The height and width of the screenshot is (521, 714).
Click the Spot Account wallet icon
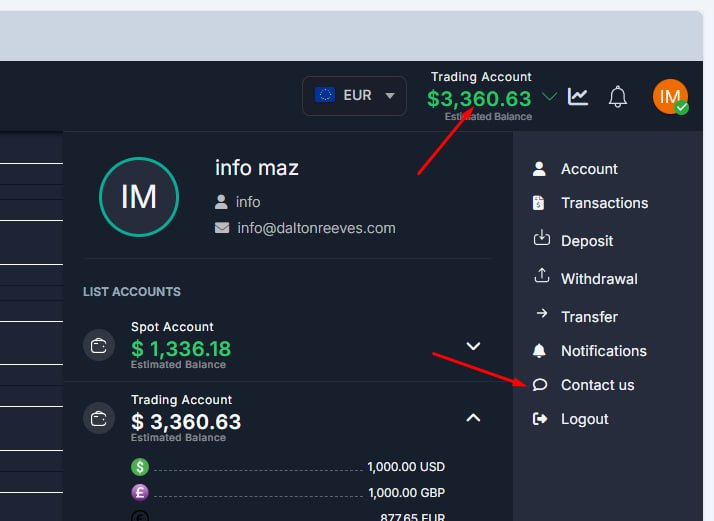(x=98, y=346)
